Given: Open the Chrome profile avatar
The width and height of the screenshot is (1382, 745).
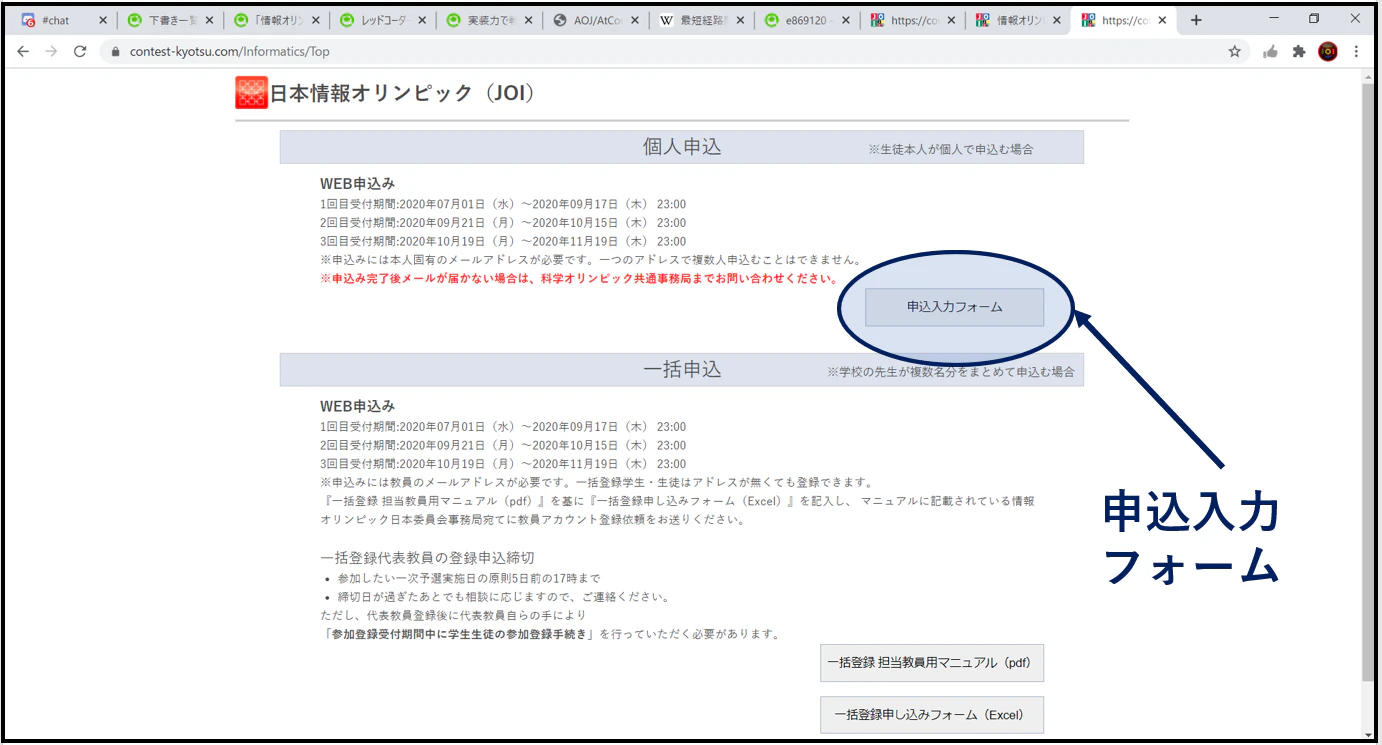Looking at the screenshot, I should [1328, 52].
